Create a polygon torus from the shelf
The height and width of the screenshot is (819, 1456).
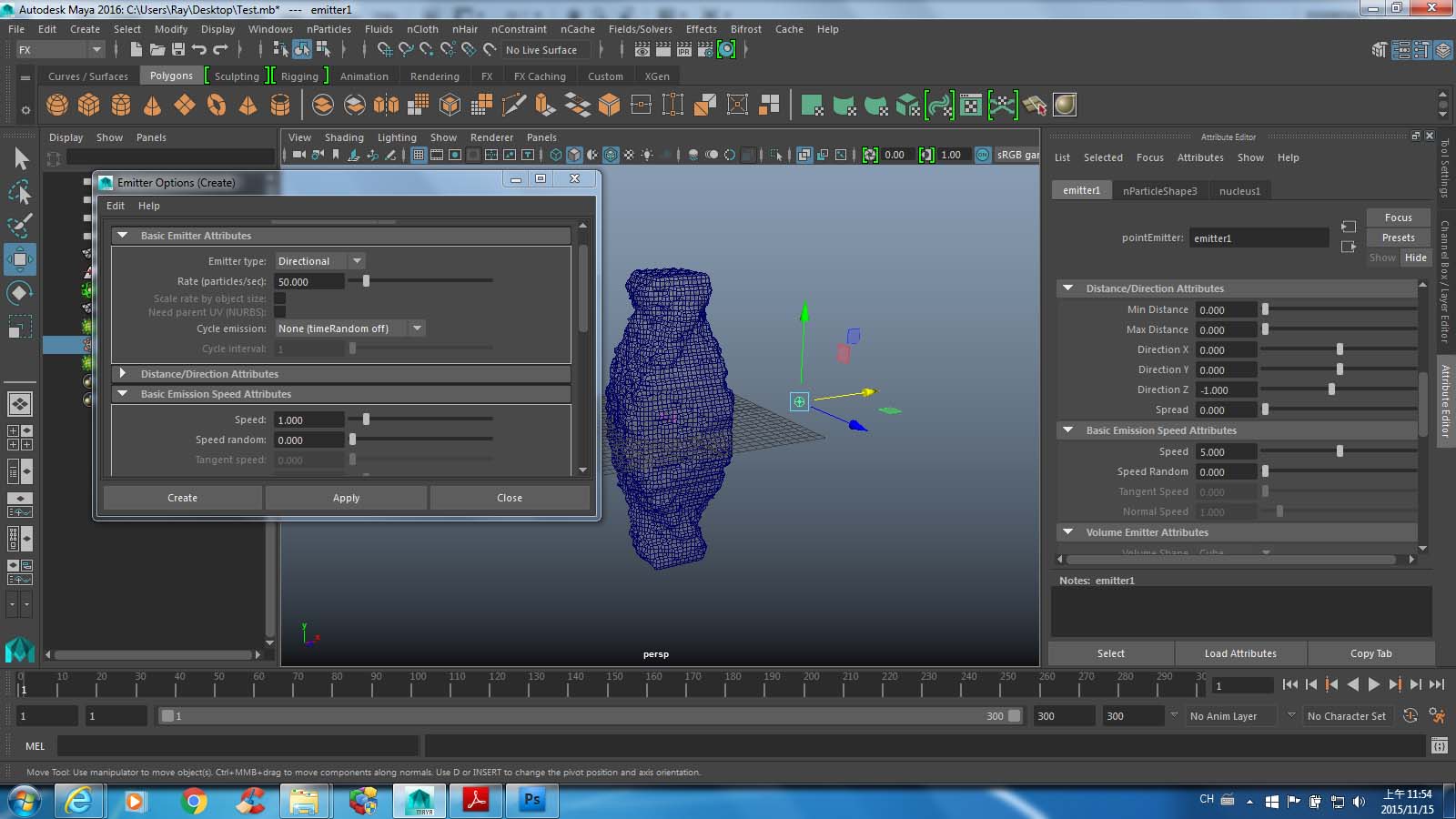click(x=217, y=105)
